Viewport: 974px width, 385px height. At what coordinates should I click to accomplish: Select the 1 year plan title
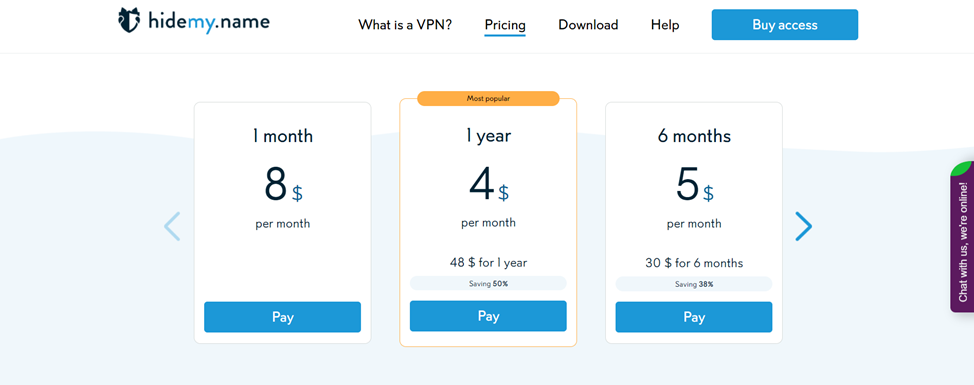488,135
